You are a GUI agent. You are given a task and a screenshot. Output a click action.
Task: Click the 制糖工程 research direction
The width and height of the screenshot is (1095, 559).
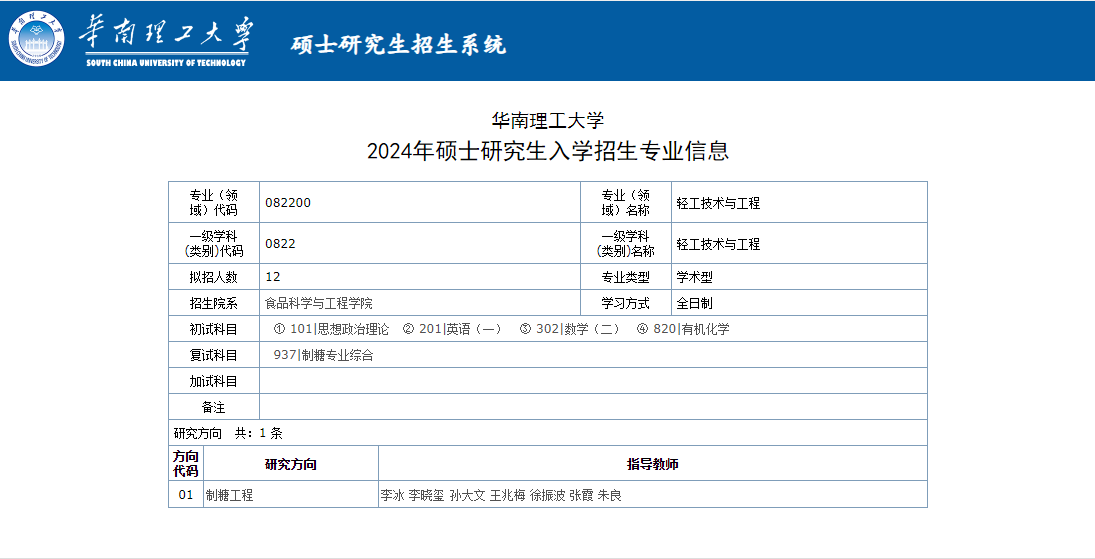pos(230,495)
